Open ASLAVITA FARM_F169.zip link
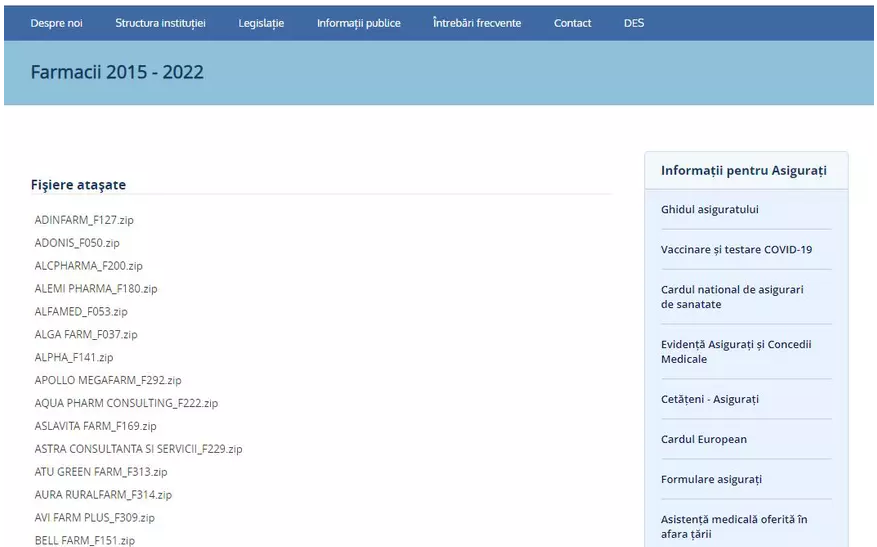 96,426
